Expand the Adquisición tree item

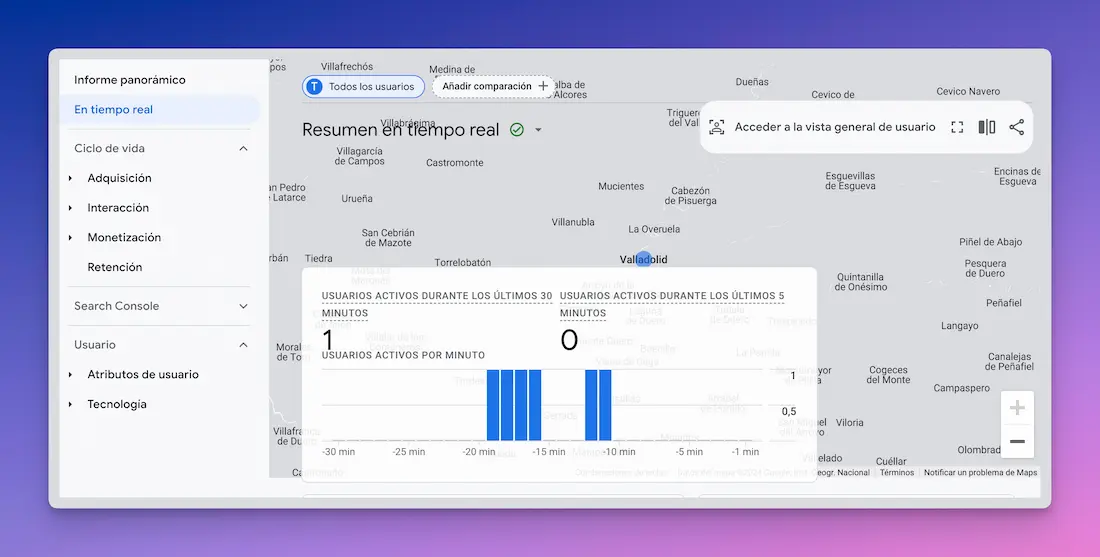click(x=71, y=178)
